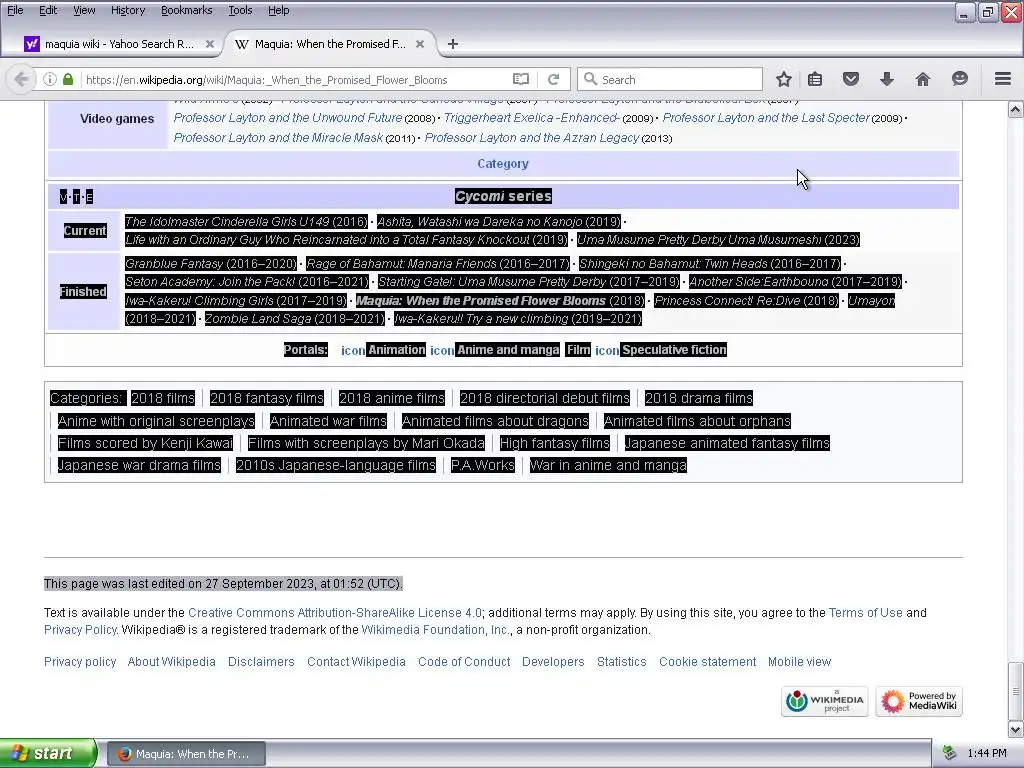The width and height of the screenshot is (1024, 768).
Task: Toggle reader view icon
Action: click(x=520, y=80)
